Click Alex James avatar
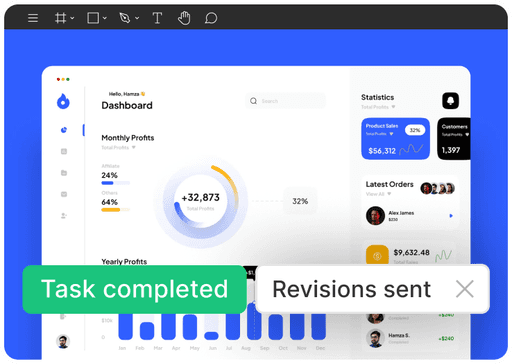 pos(375,216)
